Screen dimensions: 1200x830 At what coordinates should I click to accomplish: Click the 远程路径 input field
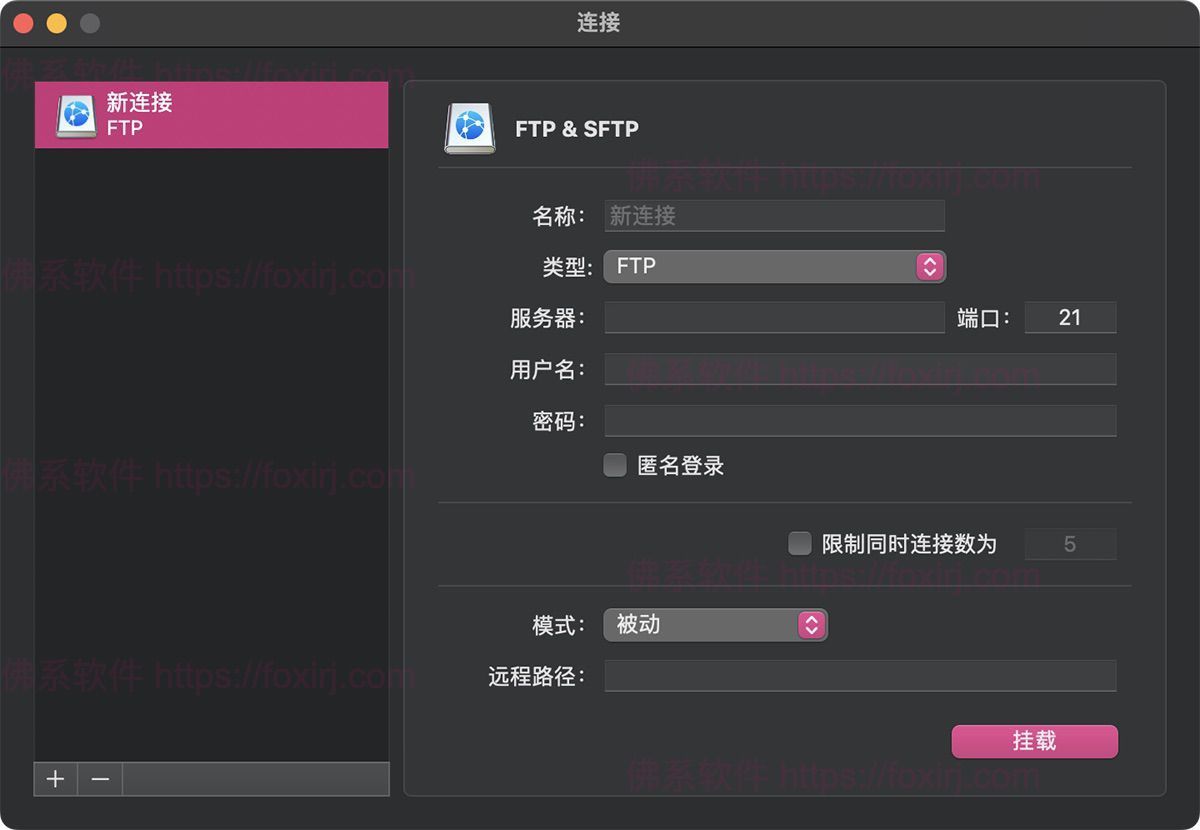click(860, 676)
